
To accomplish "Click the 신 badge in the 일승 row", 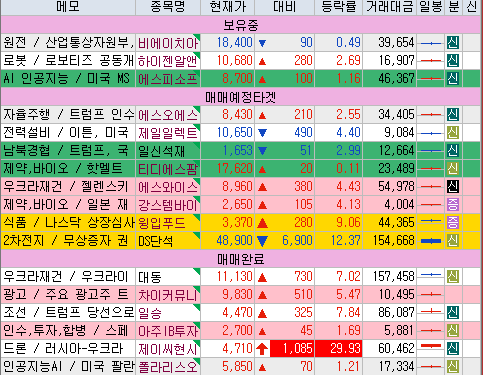I will tap(453, 313).
